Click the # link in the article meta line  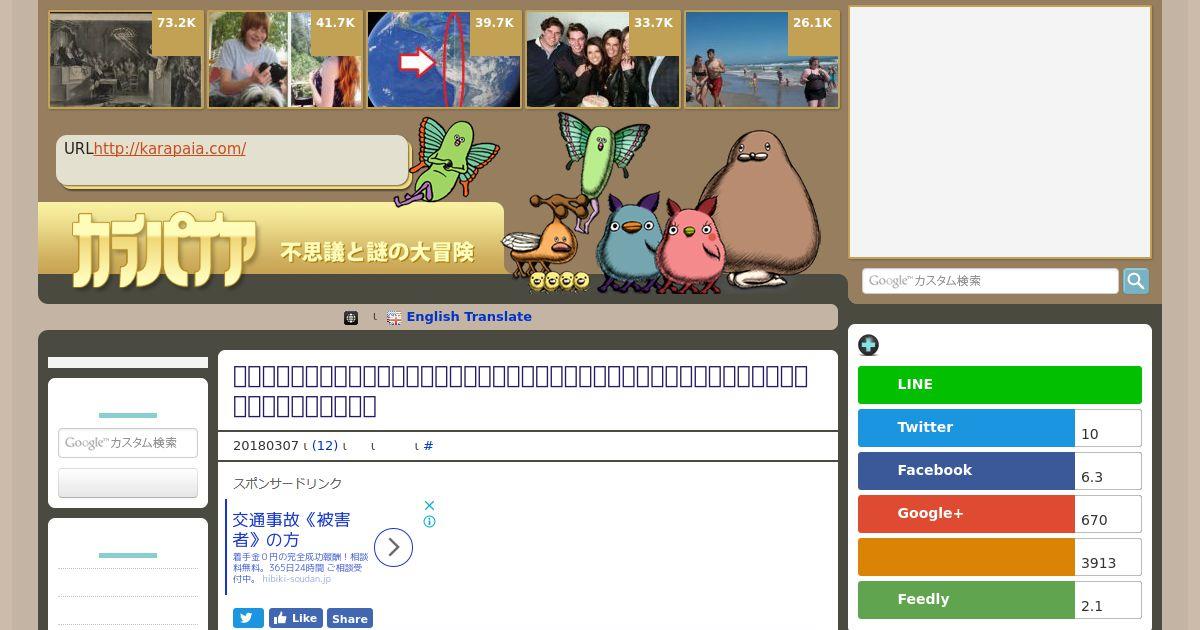point(428,446)
